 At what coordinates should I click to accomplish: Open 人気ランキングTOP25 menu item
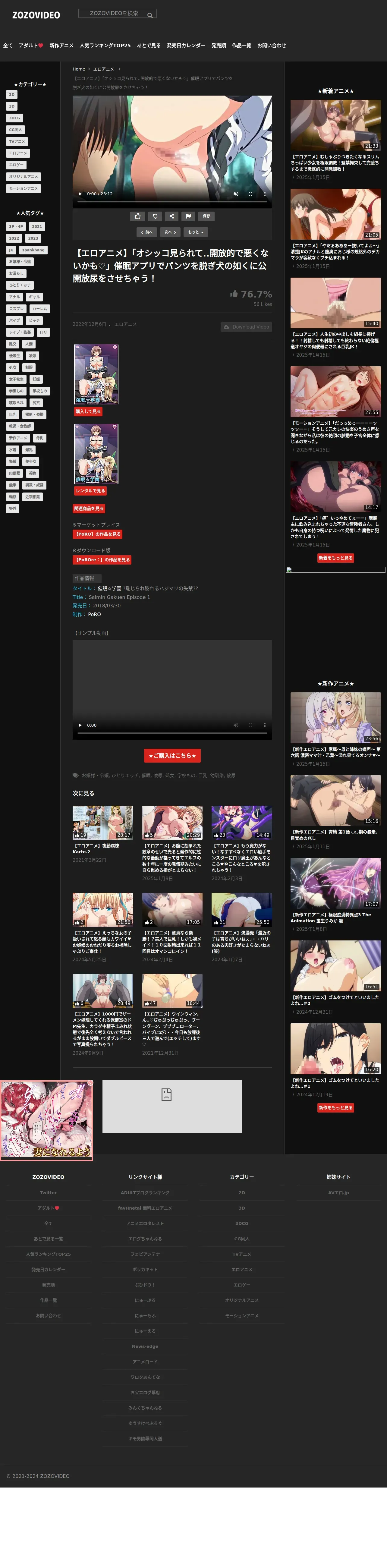click(x=105, y=46)
